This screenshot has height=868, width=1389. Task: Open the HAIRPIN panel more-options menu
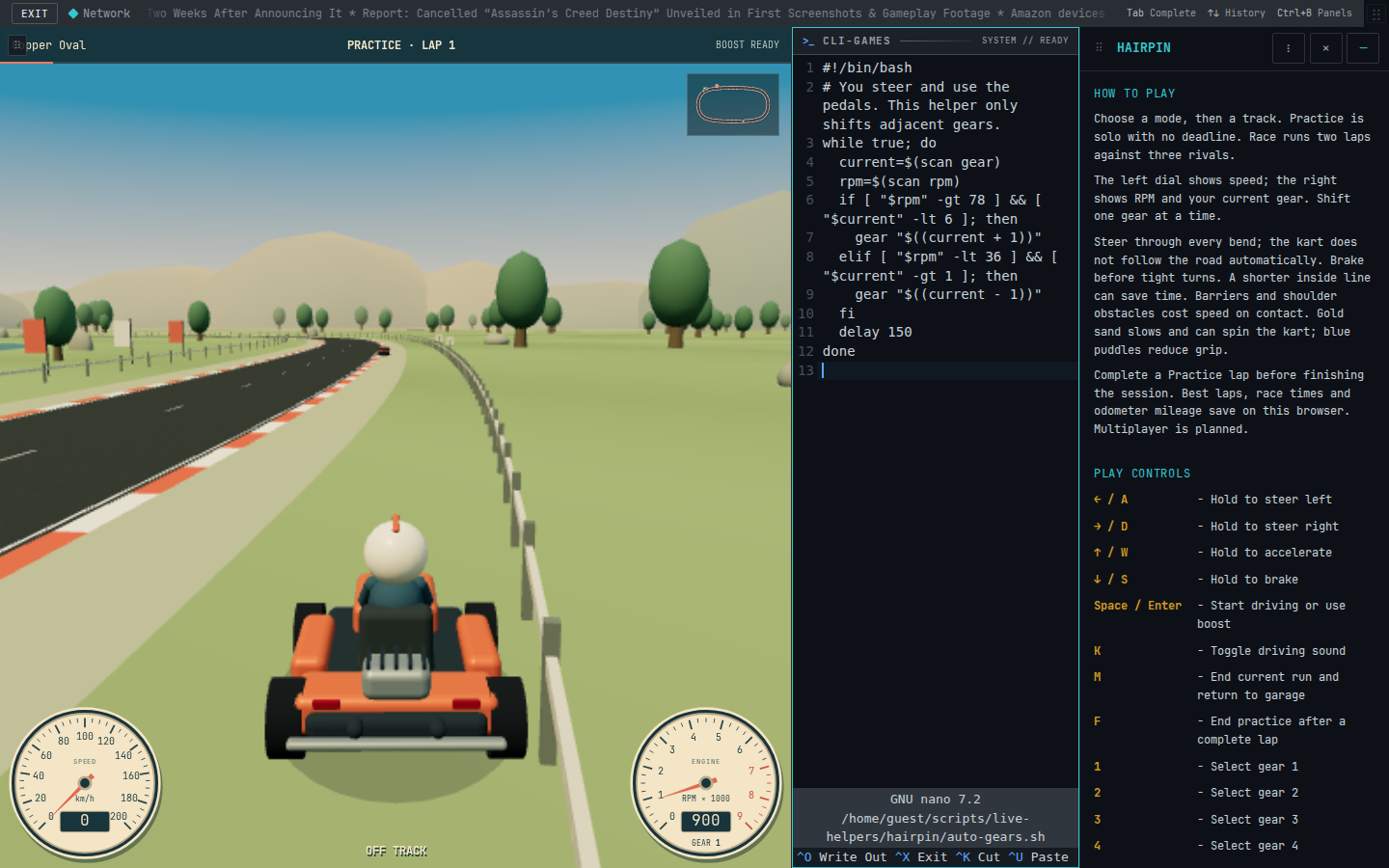tap(1288, 48)
